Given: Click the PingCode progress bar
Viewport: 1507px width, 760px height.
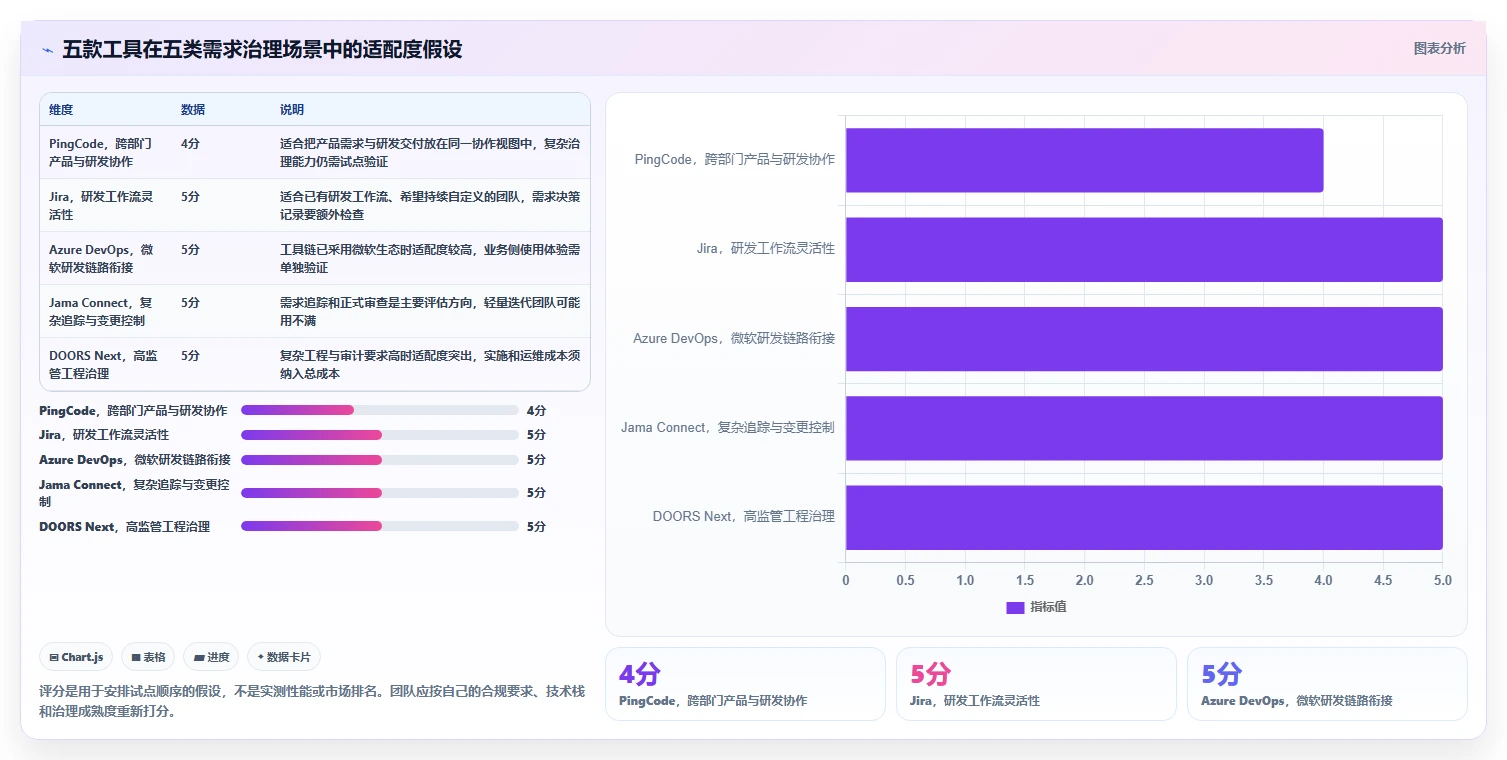Looking at the screenshot, I should pos(380,410).
